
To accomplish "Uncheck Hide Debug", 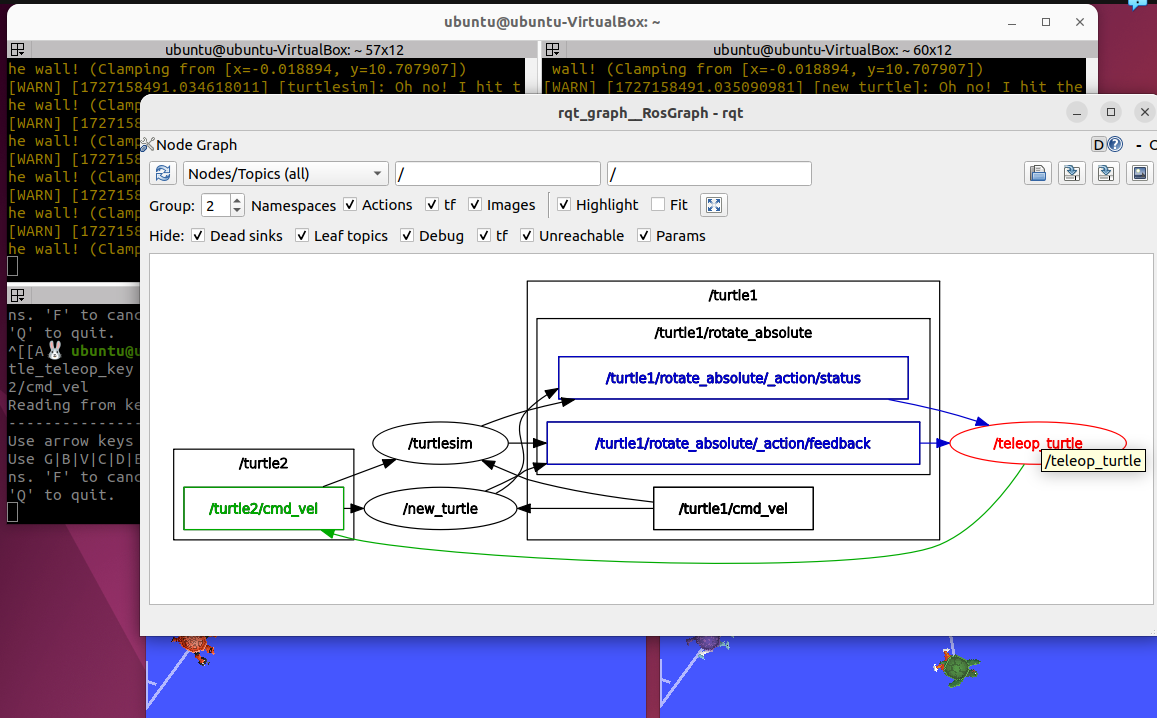I will click(x=407, y=235).
